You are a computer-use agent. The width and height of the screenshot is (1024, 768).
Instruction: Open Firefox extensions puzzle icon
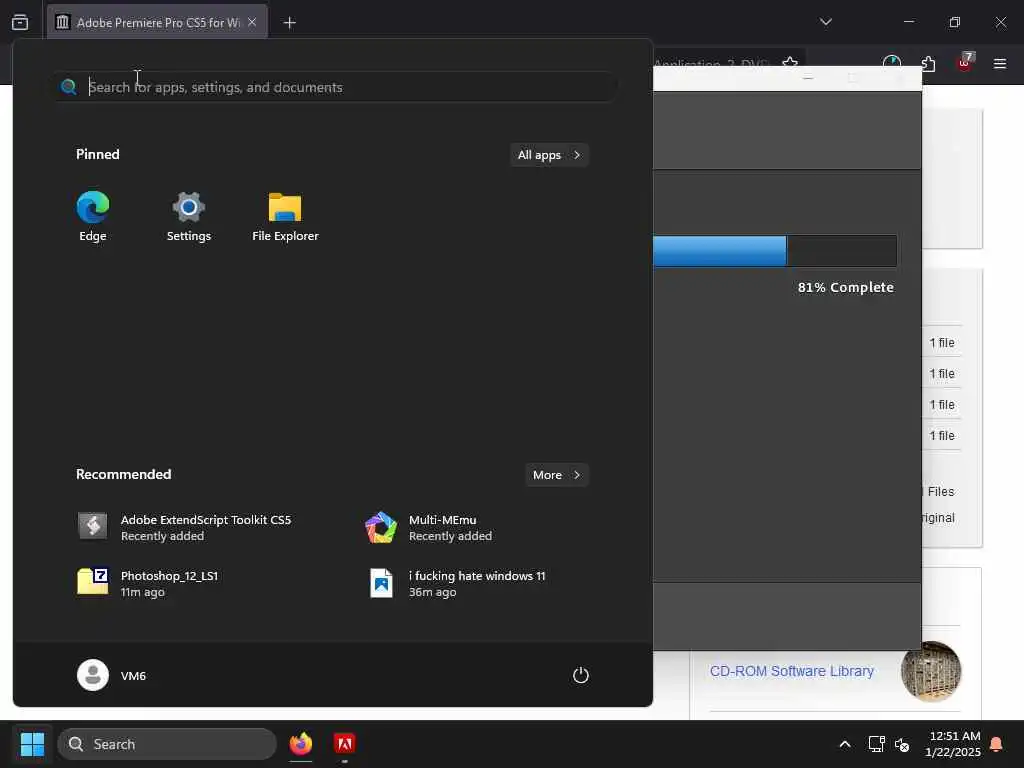pyautogui.click(x=928, y=63)
